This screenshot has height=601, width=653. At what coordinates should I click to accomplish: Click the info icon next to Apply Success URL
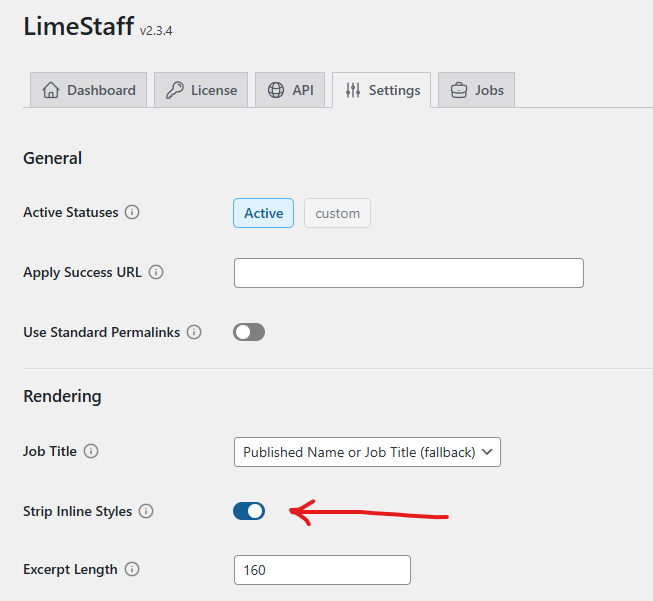(x=156, y=272)
